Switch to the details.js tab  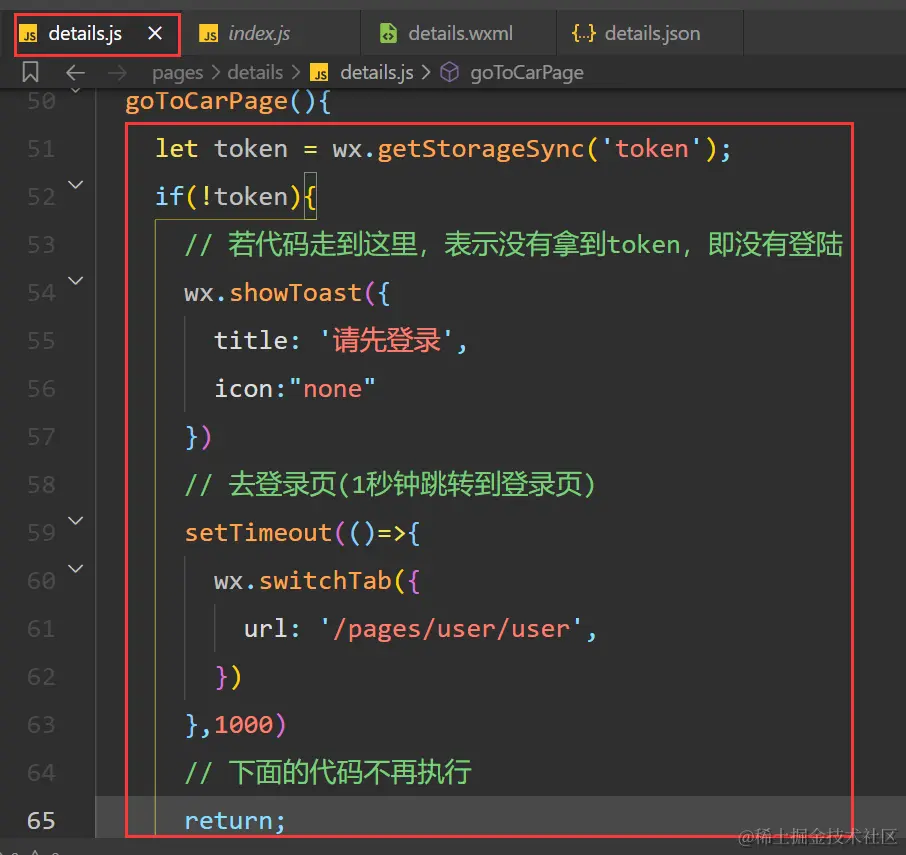click(x=97, y=34)
